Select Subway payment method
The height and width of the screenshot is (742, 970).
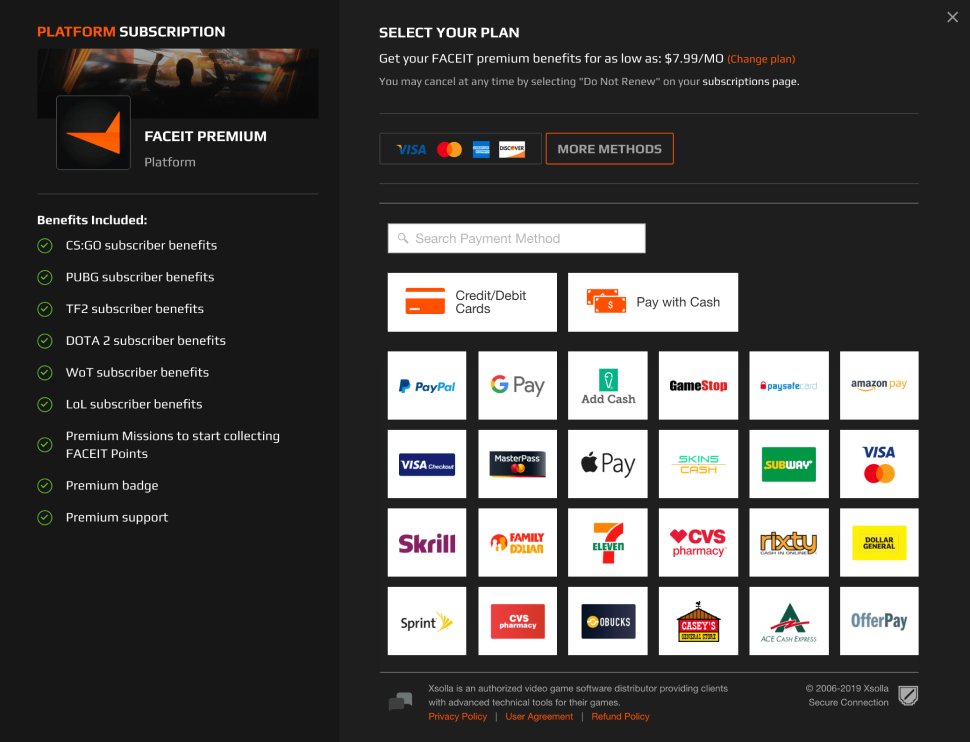pos(788,463)
